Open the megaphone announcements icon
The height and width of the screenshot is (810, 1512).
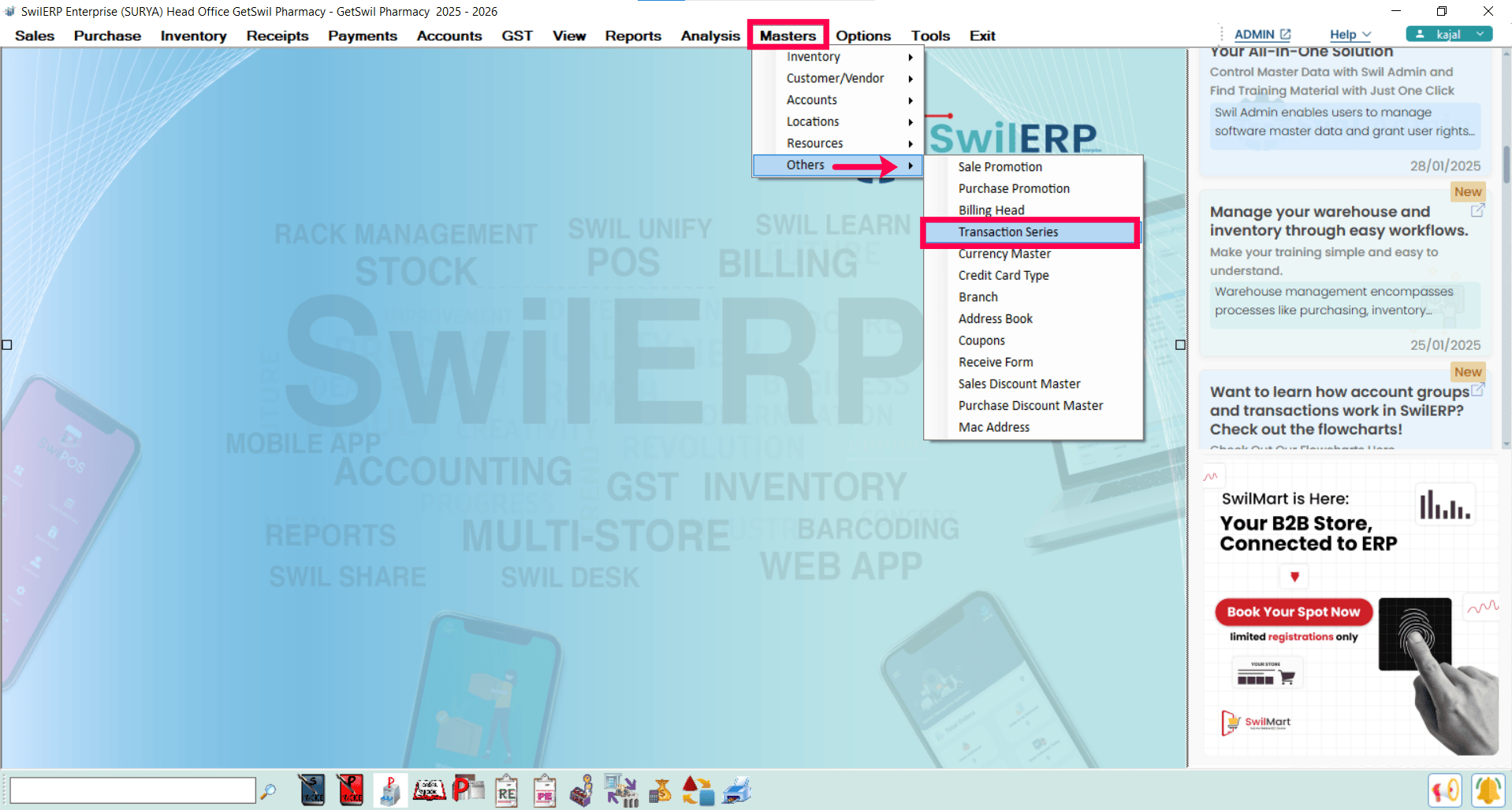1445,790
